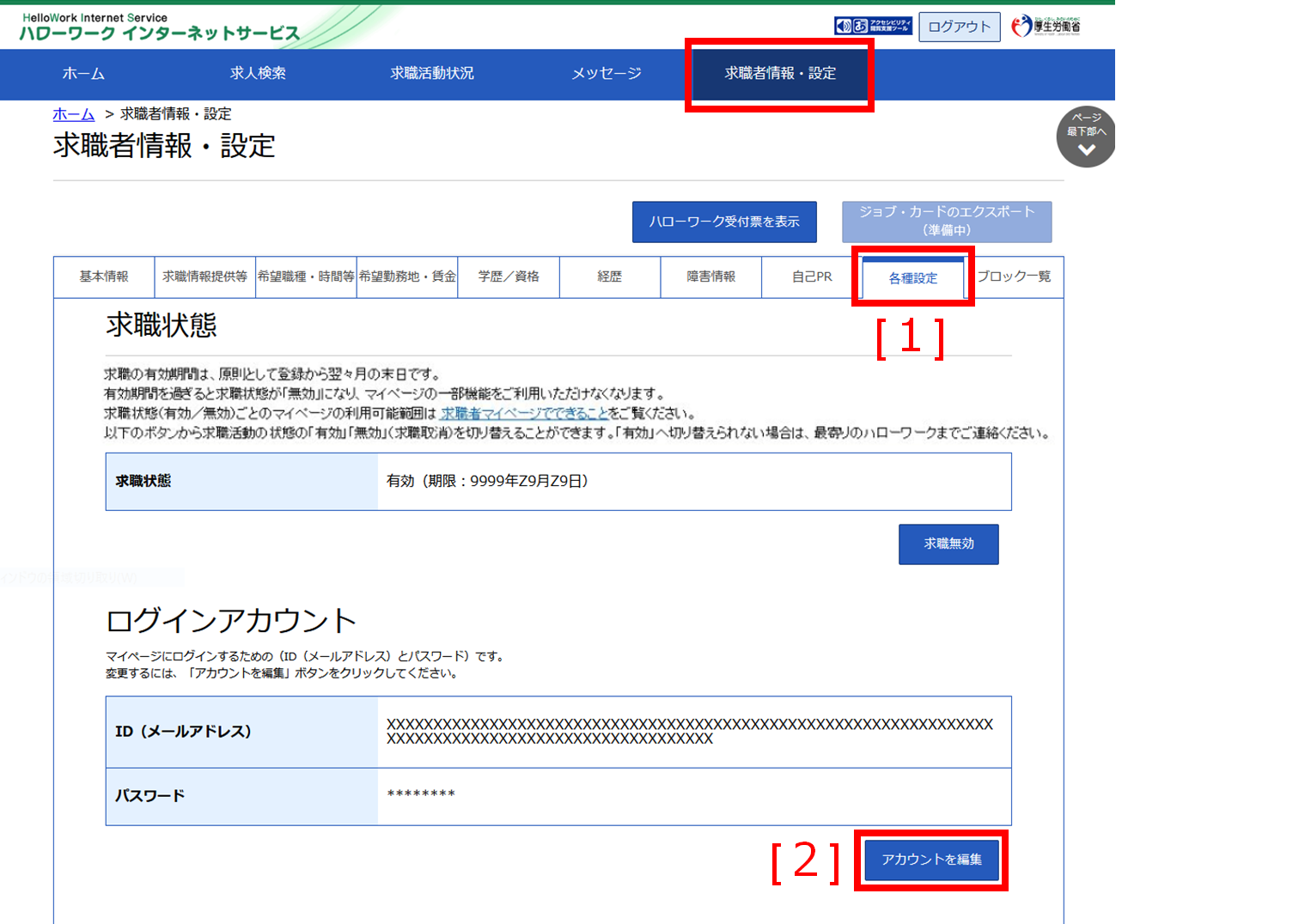Switch to the 基本情報 tab

tap(104, 277)
